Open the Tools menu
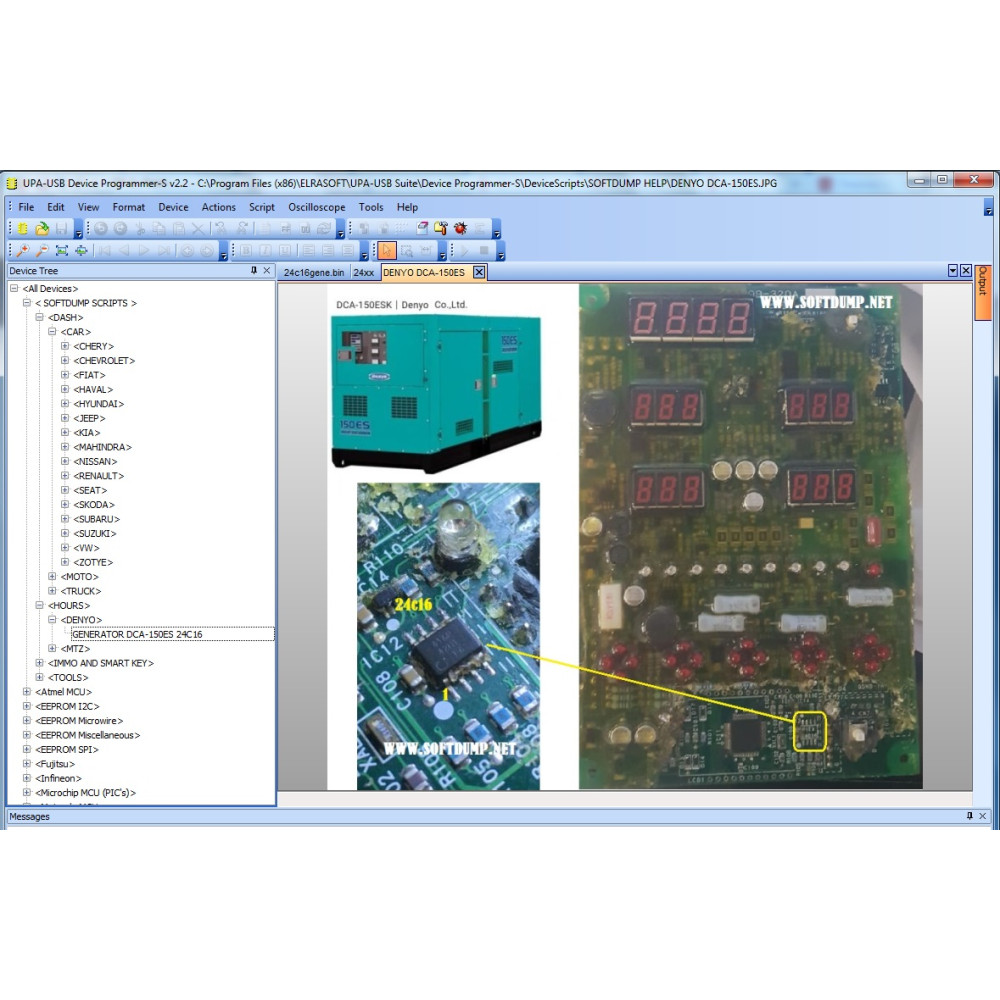The height and width of the screenshot is (1000, 1000). 371,207
